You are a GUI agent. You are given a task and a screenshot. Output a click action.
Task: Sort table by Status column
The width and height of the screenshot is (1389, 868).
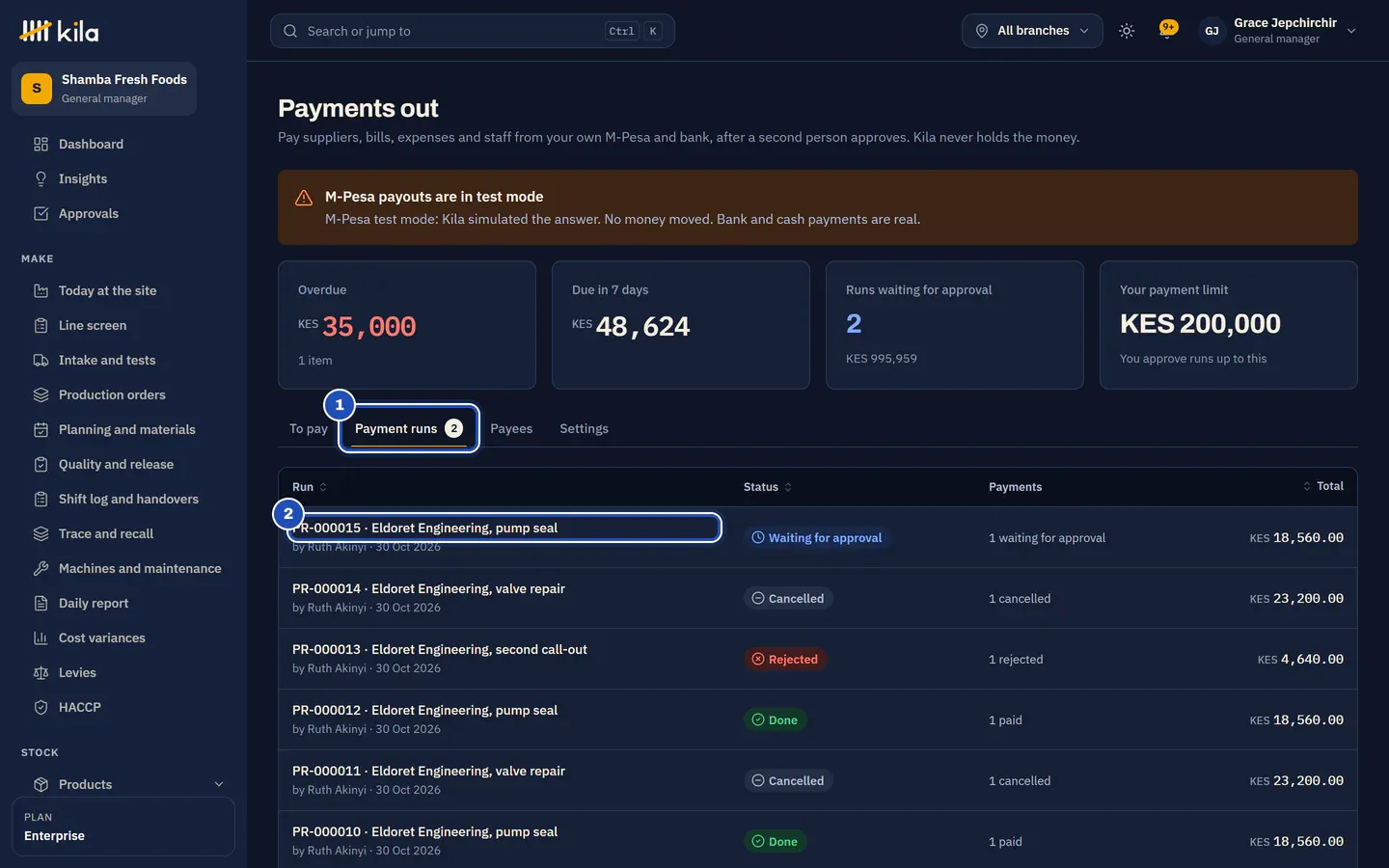click(768, 487)
